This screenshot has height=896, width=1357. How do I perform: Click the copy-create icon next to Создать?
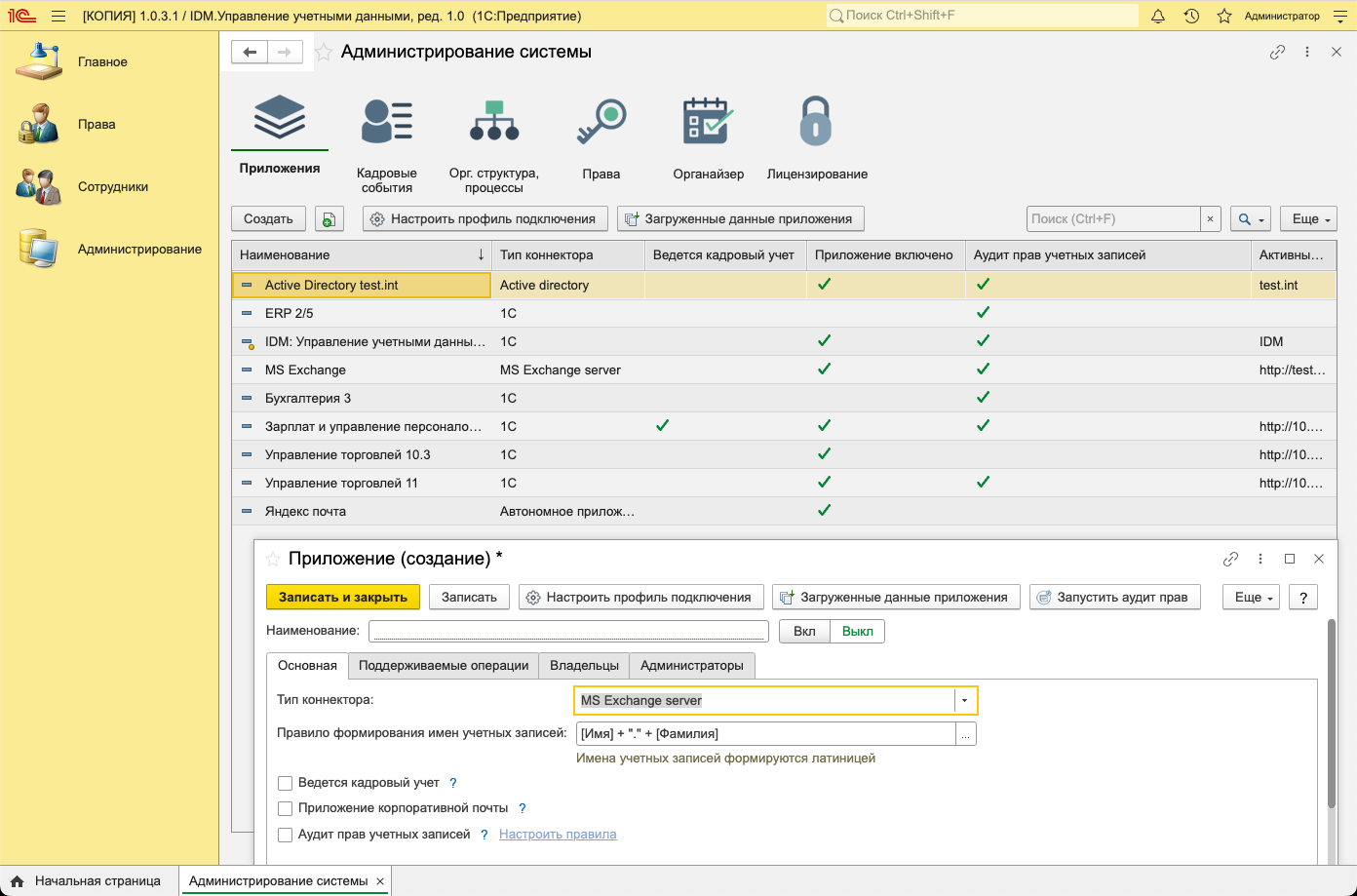click(x=330, y=219)
